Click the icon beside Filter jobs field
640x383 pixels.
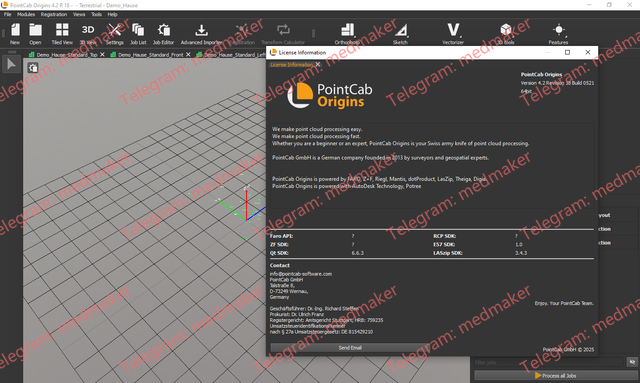tap(632, 362)
